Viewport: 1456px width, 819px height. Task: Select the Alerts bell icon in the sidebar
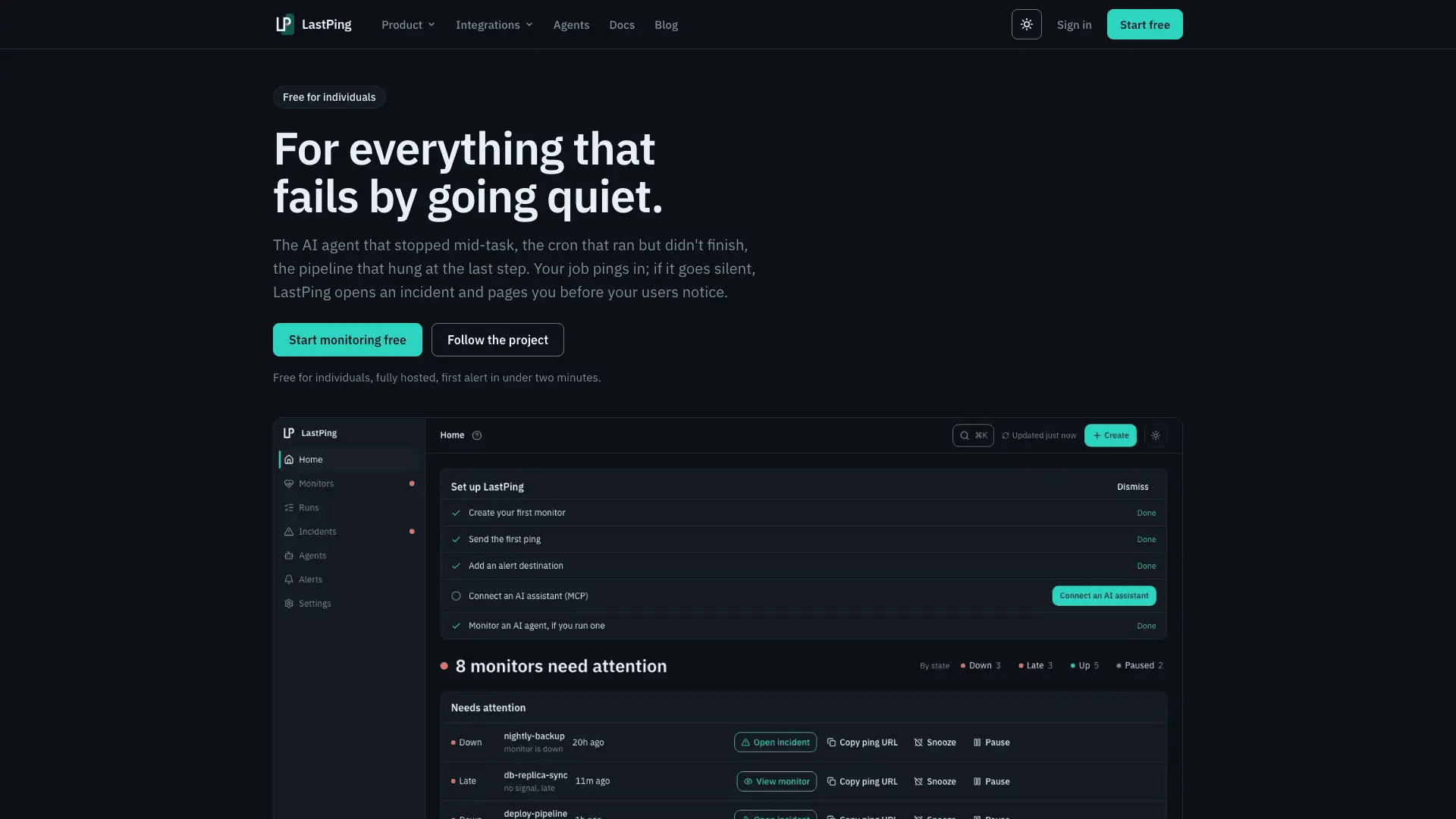point(289,579)
